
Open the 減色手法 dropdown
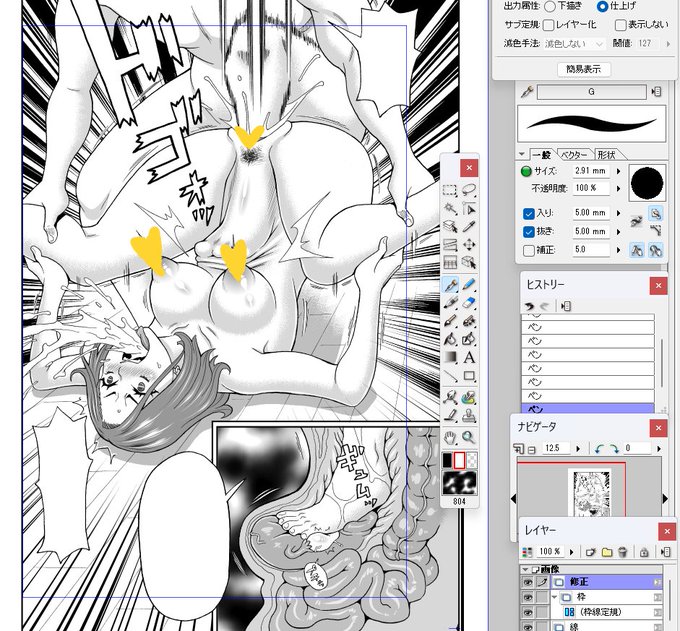(574, 44)
